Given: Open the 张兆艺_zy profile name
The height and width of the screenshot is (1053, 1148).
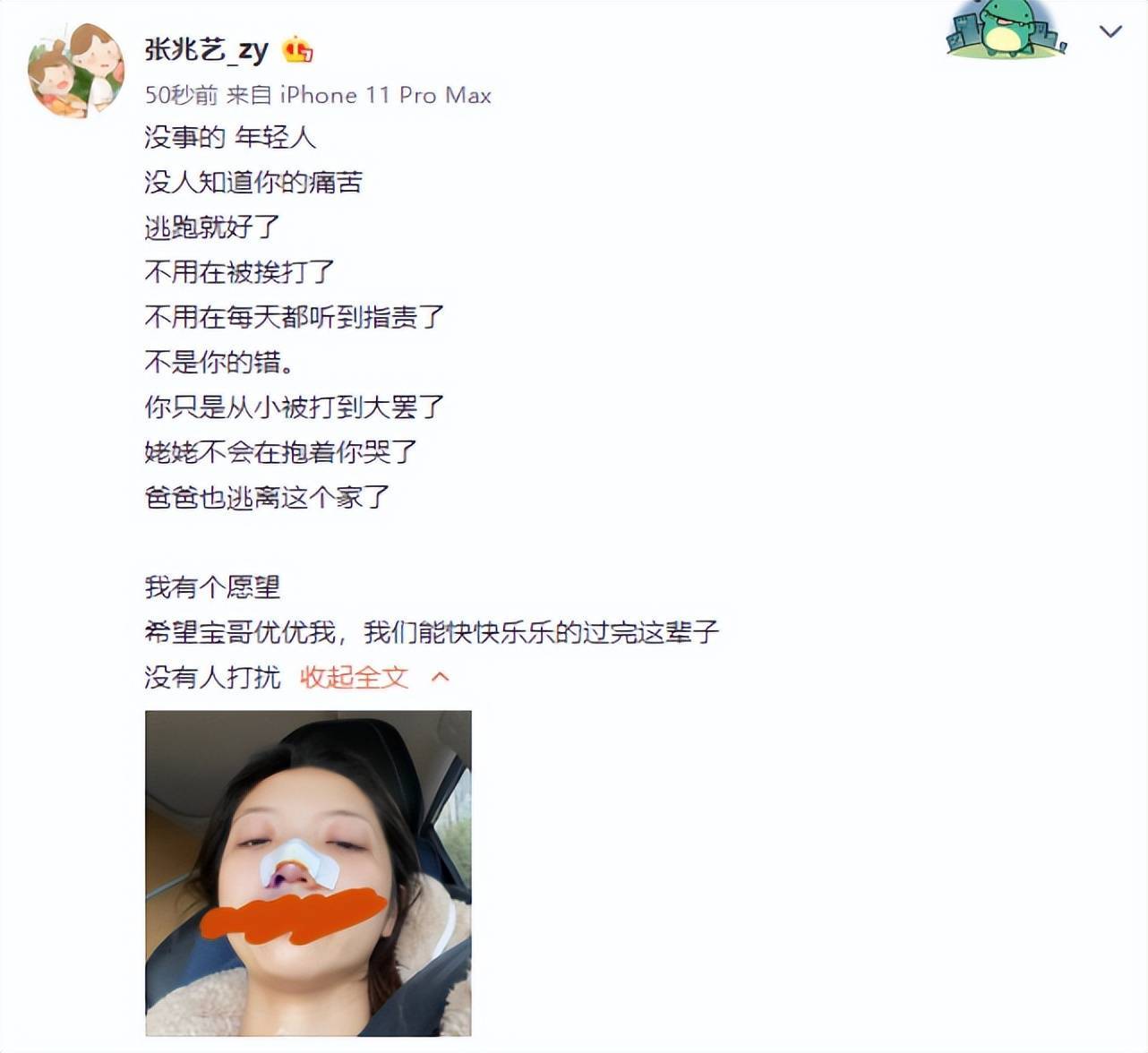Looking at the screenshot, I should click(207, 50).
